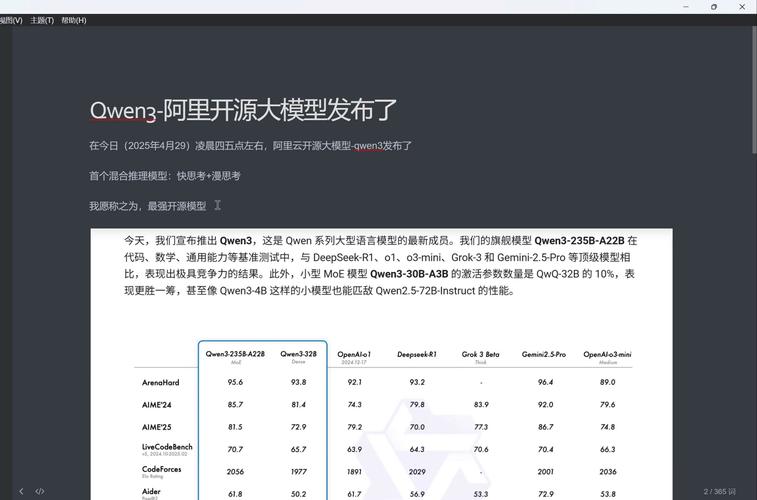Click the Grok 3 Beta column header
The height and width of the screenshot is (500, 757).
[480, 357]
